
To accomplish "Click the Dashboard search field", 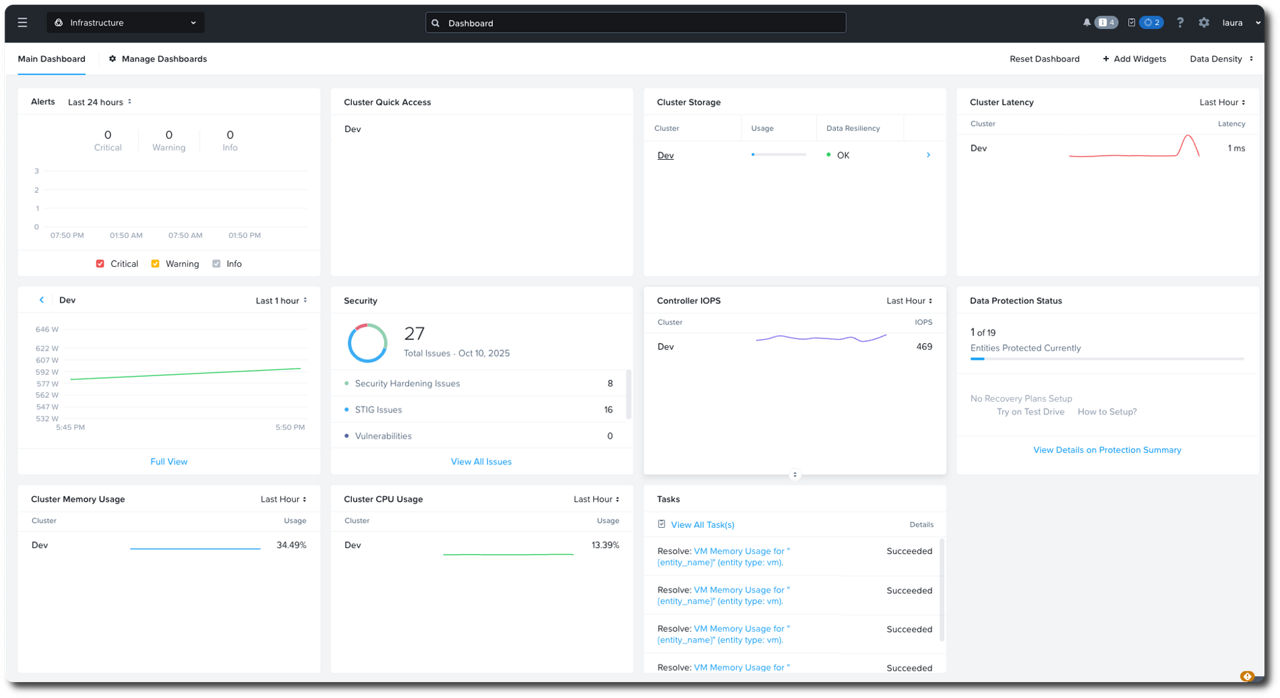I will [635, 22].
